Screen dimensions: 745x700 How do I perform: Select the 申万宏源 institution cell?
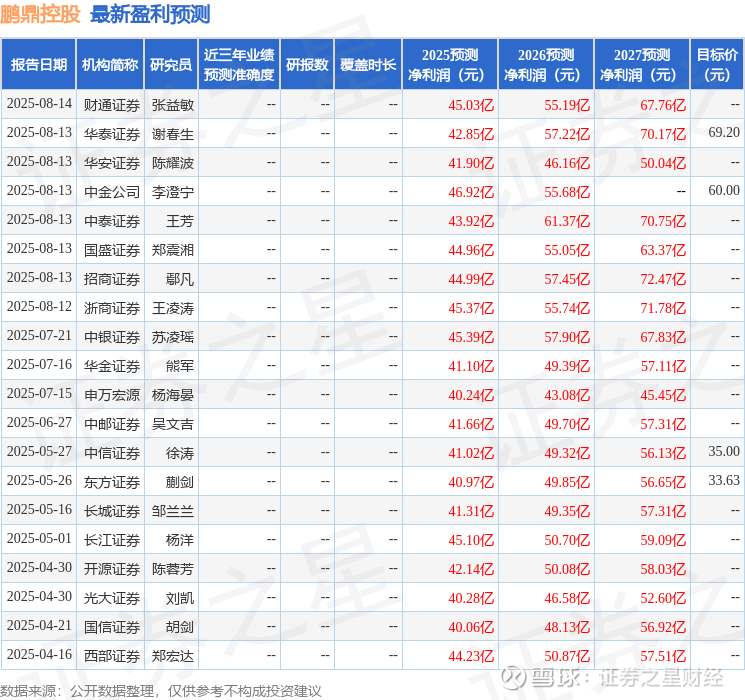tap(112, 395)
